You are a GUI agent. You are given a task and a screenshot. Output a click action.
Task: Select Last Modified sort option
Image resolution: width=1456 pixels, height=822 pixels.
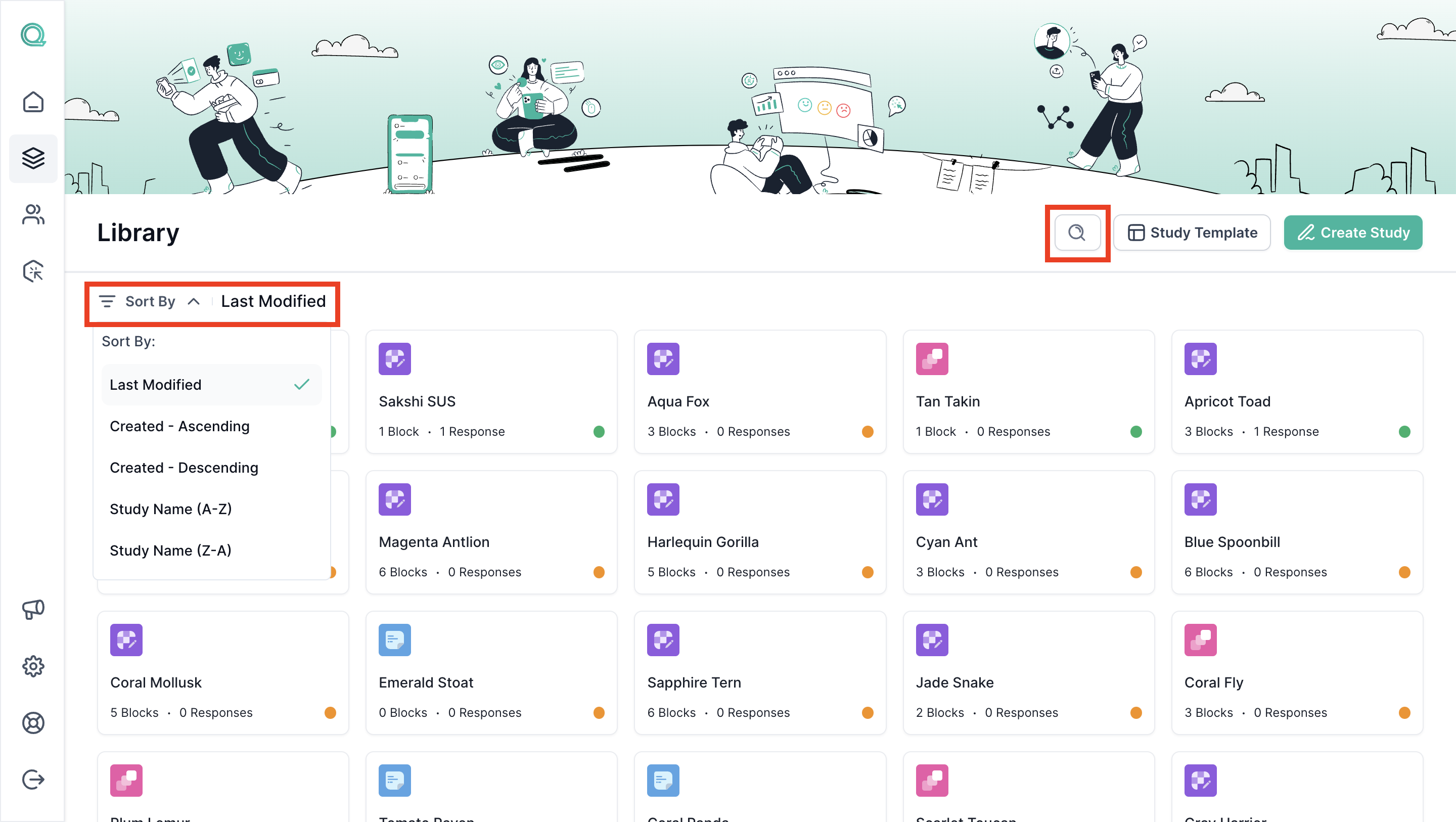(211, 384)
